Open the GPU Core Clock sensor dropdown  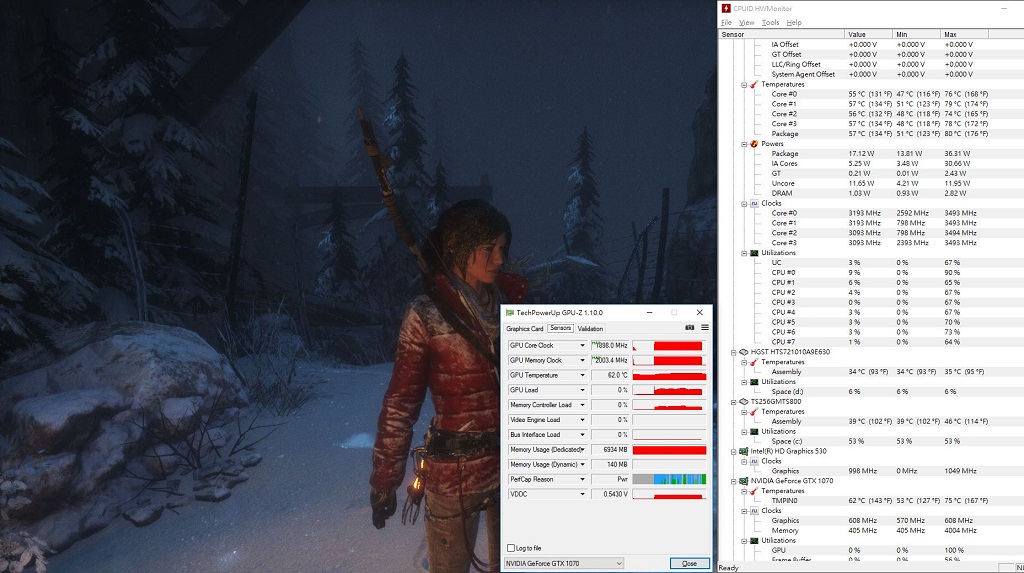583,346
